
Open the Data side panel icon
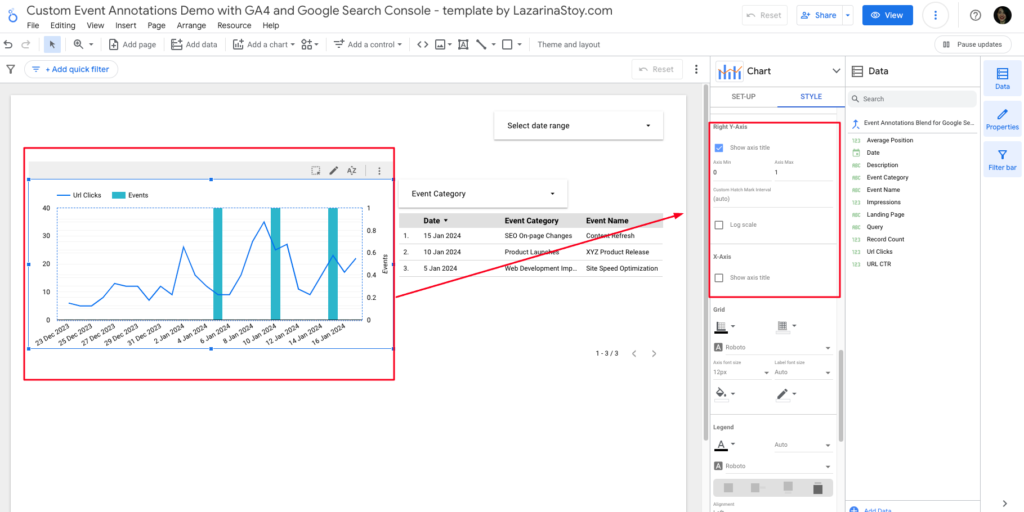tap(1002, 78)
